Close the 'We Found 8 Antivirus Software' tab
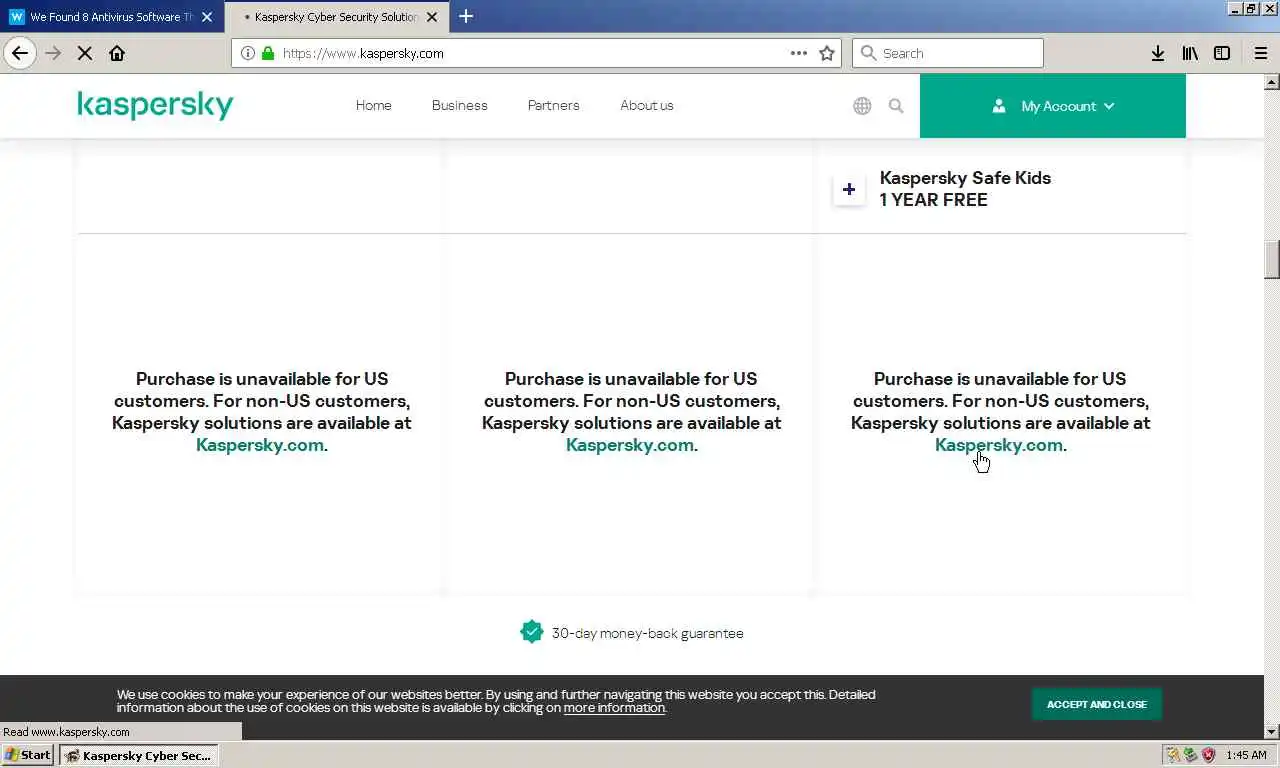The width and height of the screenshot is (1280, 768). tap(207, 17)
